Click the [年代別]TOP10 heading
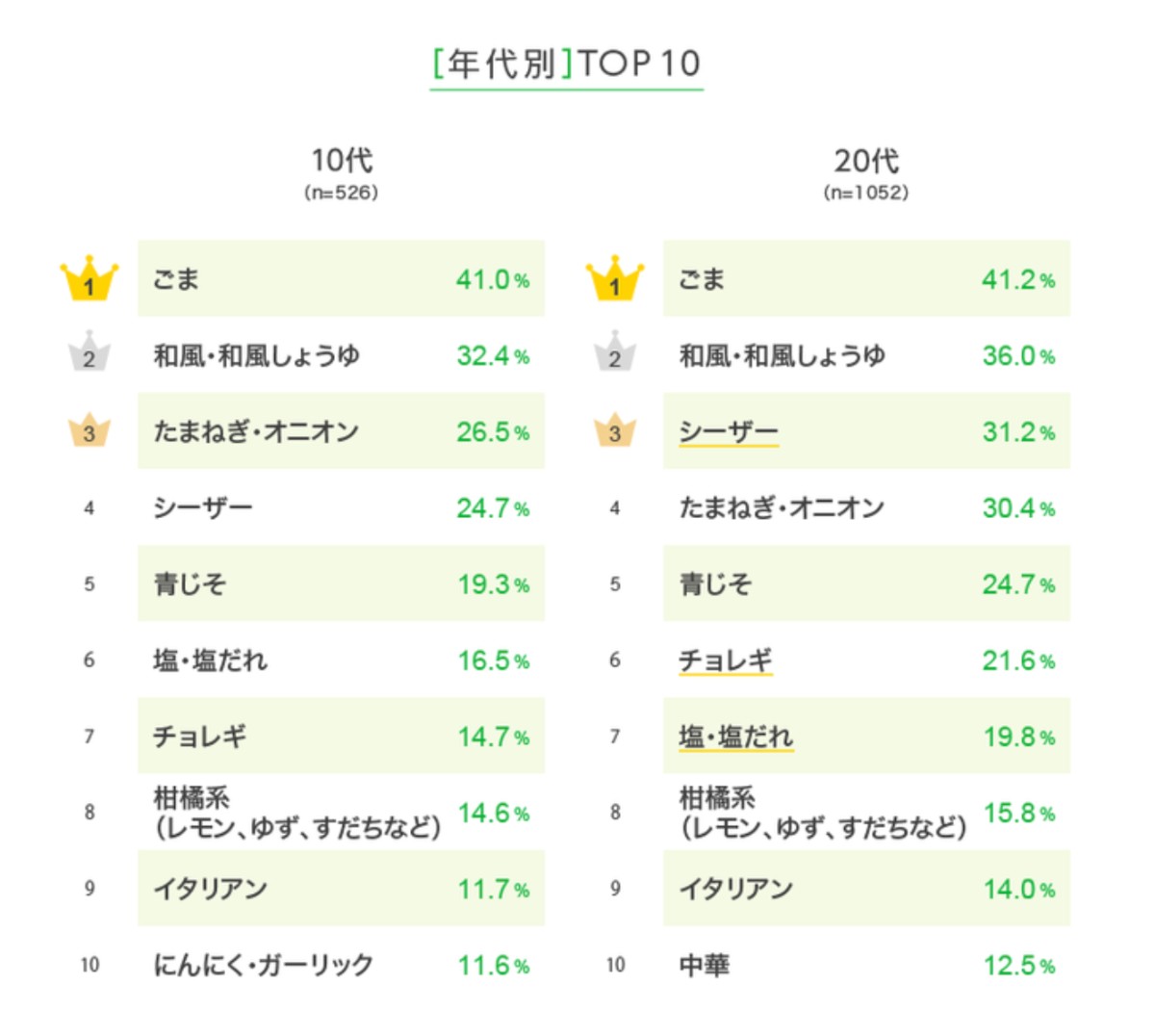The width and height of the screenshot is (1155, 1036). click(566, 64)
